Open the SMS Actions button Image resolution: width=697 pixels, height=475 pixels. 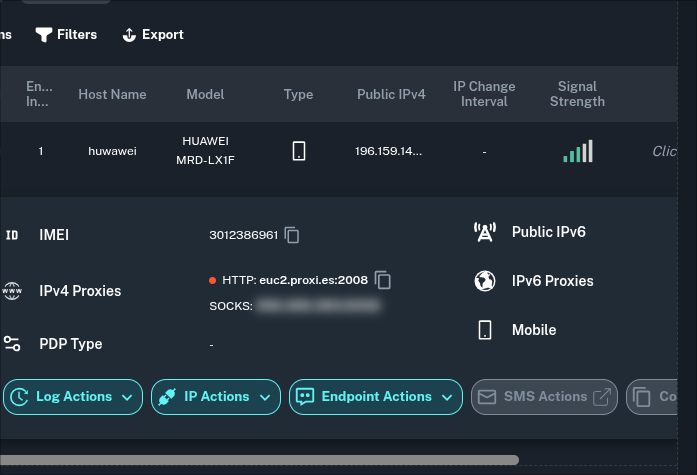click(x=544, y=397)
